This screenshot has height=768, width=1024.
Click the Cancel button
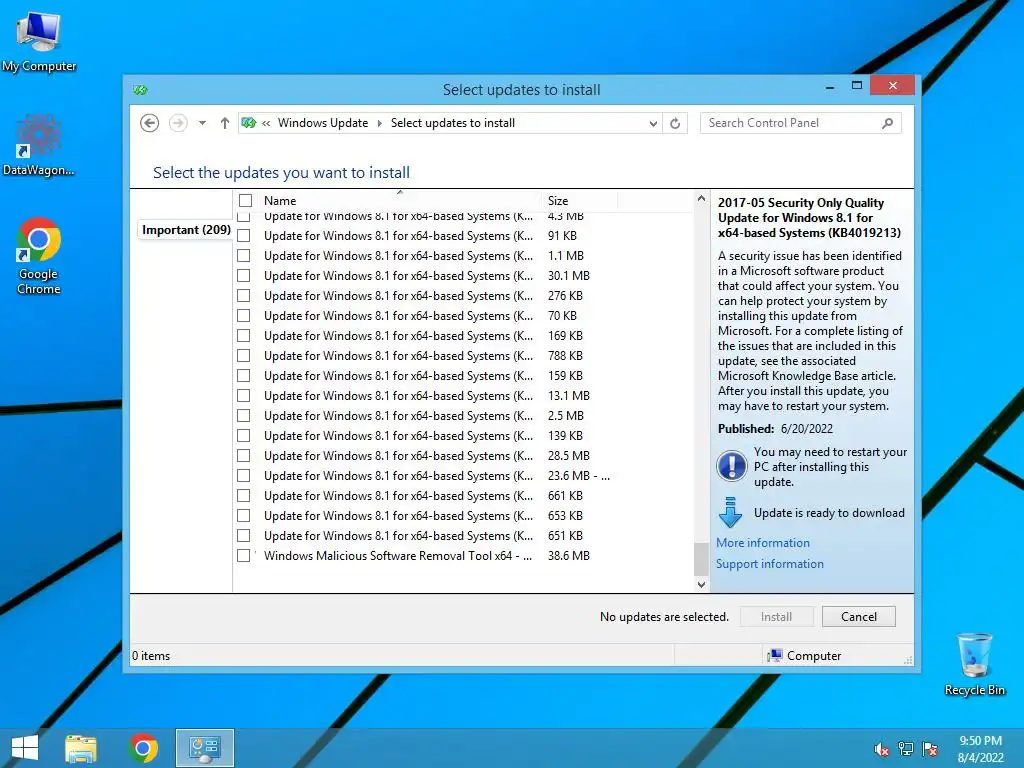pos(859,616)
